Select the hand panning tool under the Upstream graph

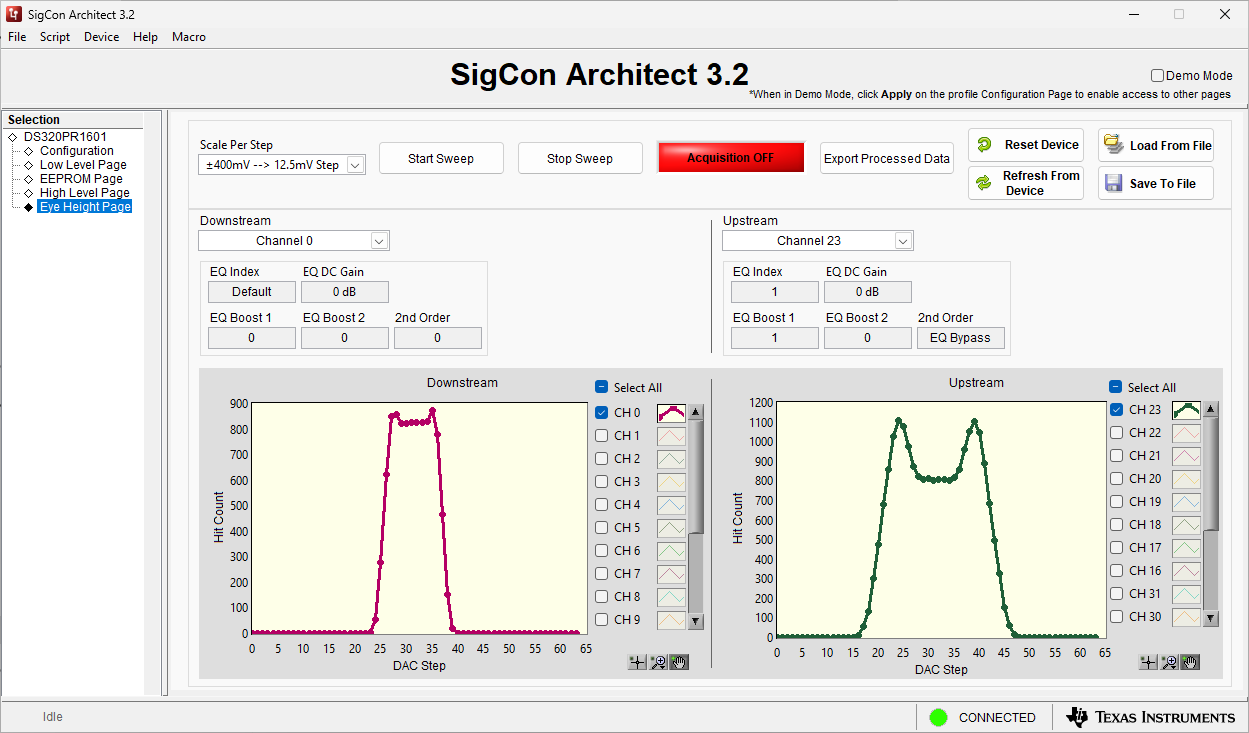pyautogui.click(x=1190, y=662)
